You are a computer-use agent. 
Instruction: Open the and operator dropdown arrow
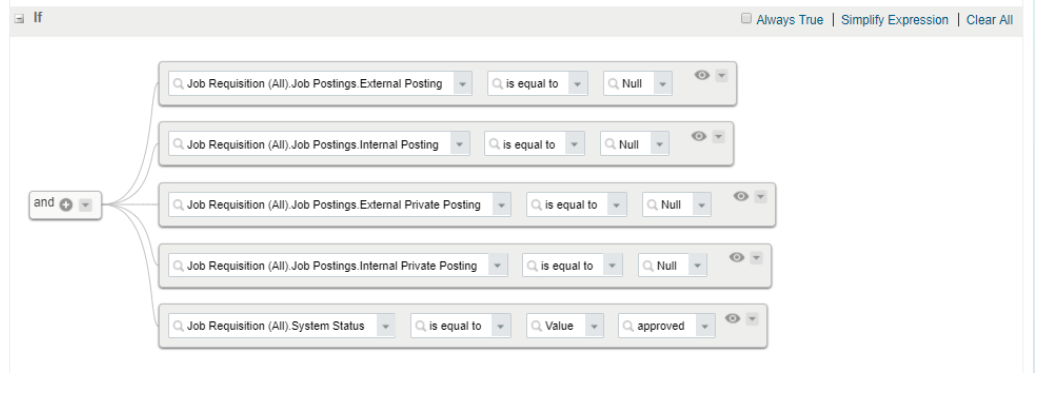85,205
